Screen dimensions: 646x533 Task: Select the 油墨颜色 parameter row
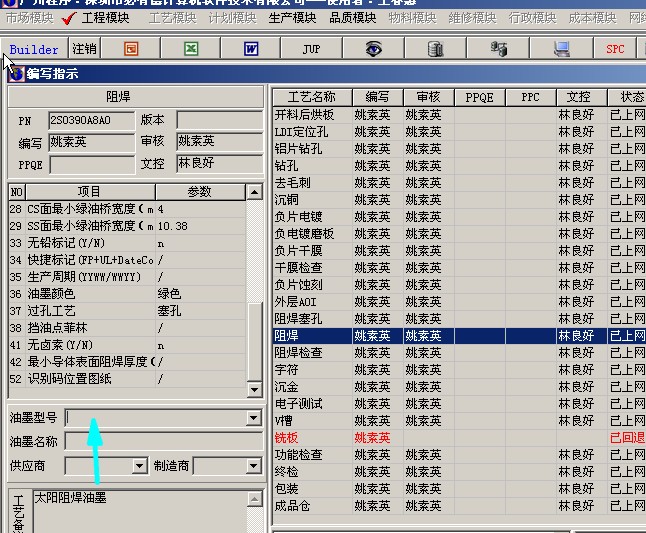tap(127, 294)
